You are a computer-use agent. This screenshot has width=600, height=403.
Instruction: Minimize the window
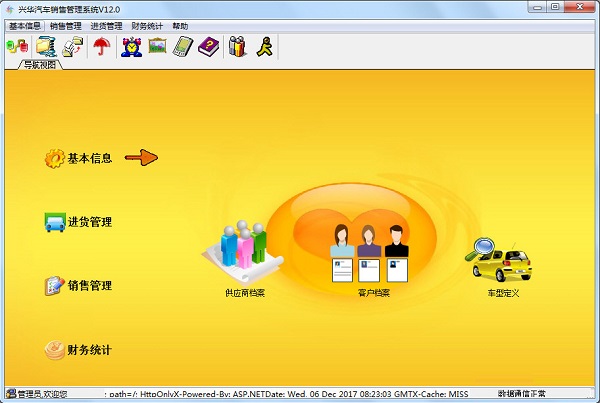pos(537,7)
